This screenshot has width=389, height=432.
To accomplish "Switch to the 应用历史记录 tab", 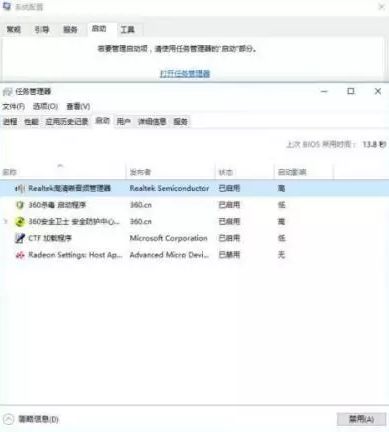I will (67, 122).
